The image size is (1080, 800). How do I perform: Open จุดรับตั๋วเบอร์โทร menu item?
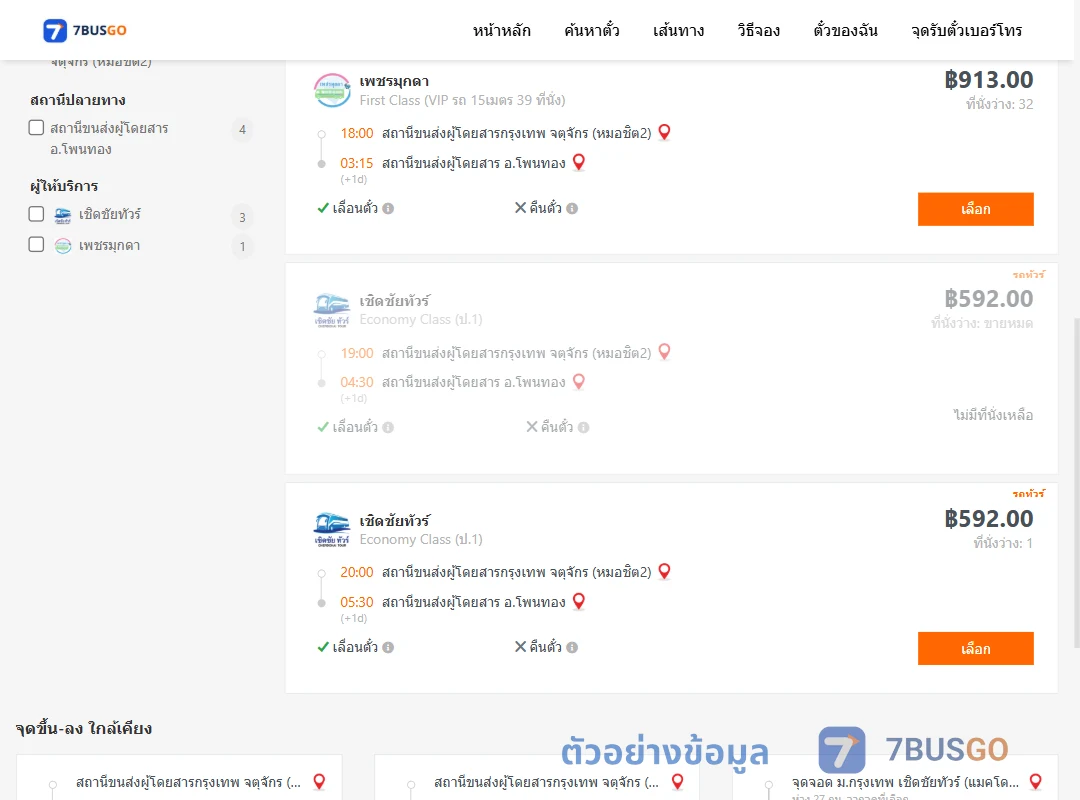coord(966,30)
